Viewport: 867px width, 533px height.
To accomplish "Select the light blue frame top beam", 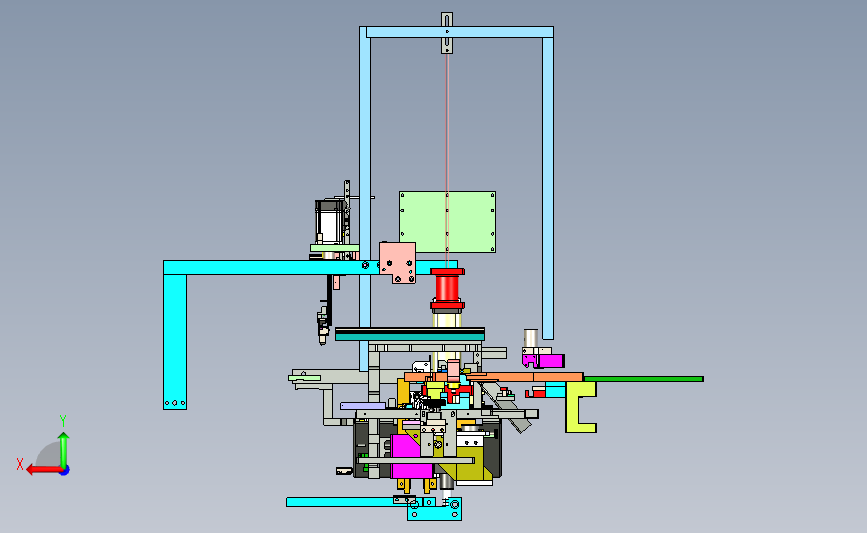I will (x=459, y=32).
